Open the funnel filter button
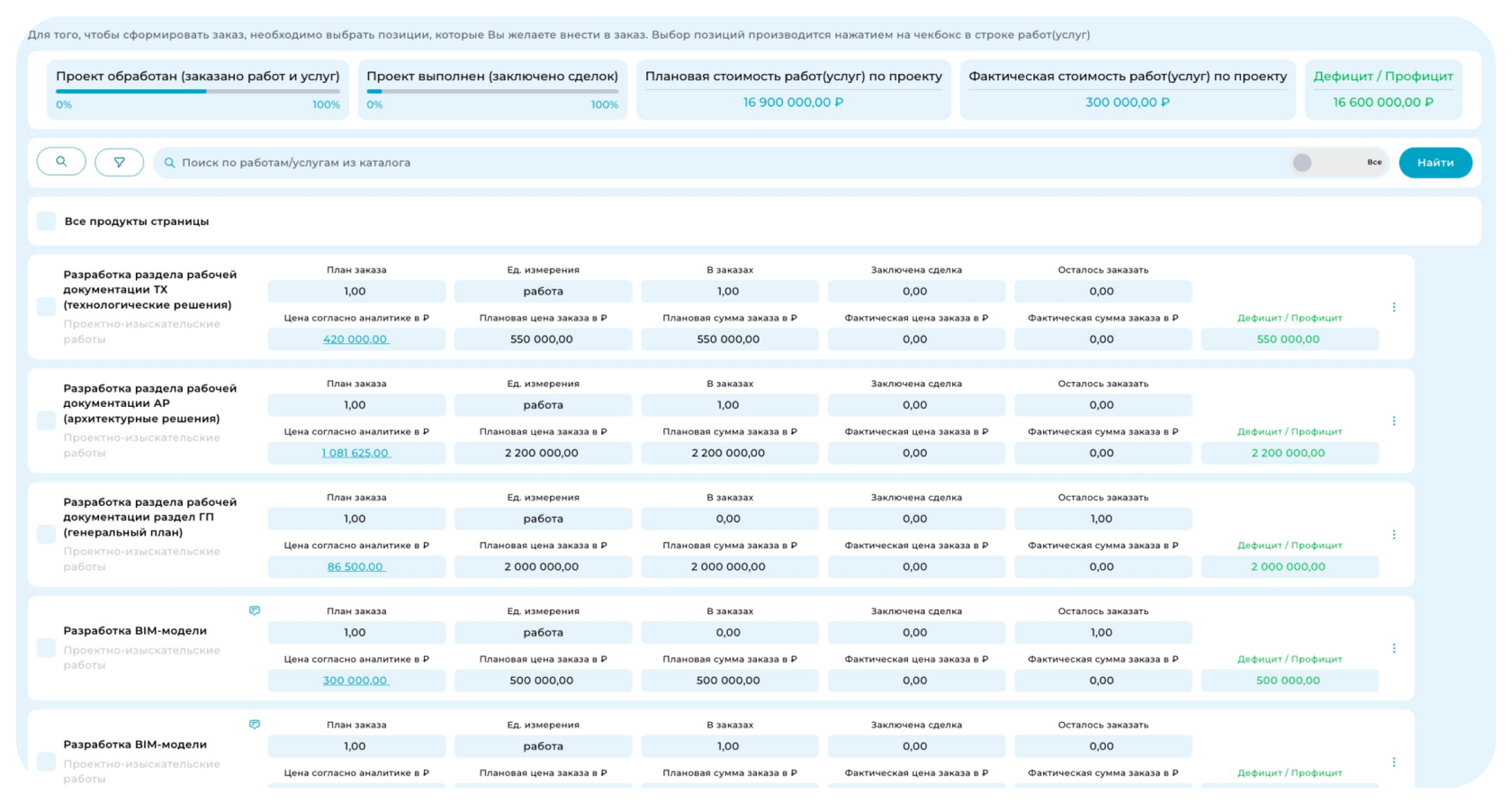Screen dimensions: 1512x804 [x=119, y=162]
